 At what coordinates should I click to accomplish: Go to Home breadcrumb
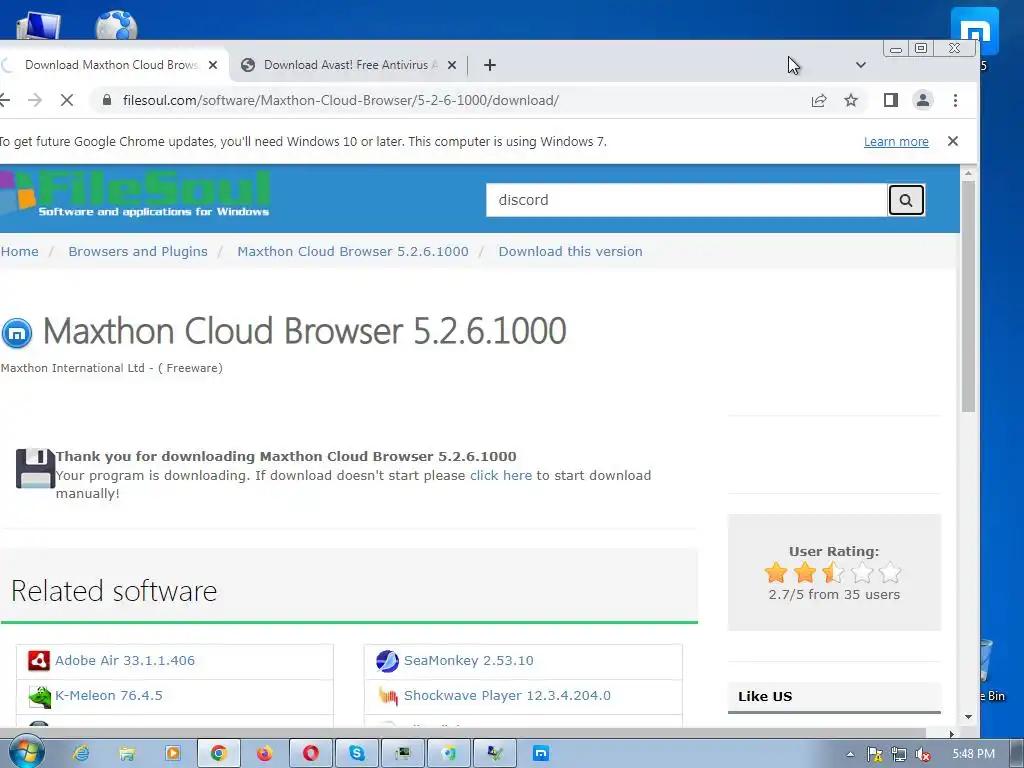click(20, 251)
